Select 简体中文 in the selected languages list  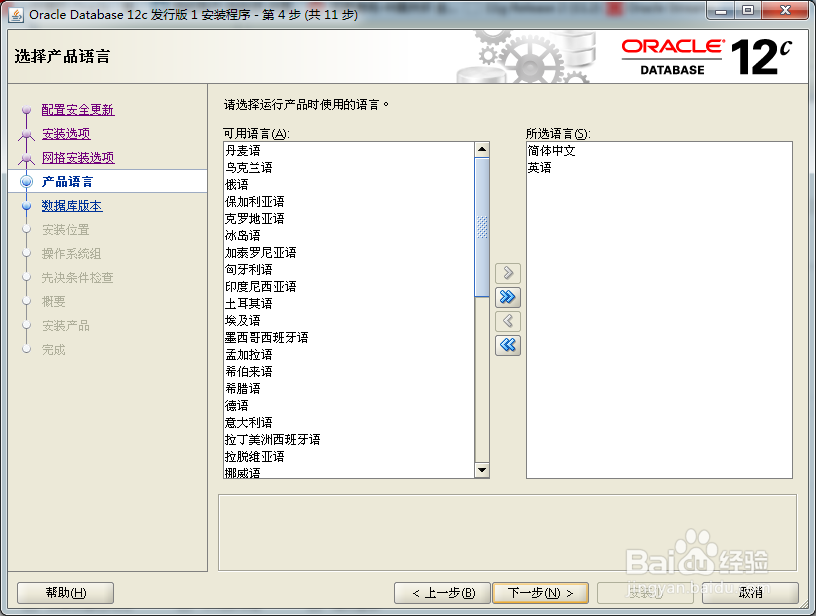(550, 150)
